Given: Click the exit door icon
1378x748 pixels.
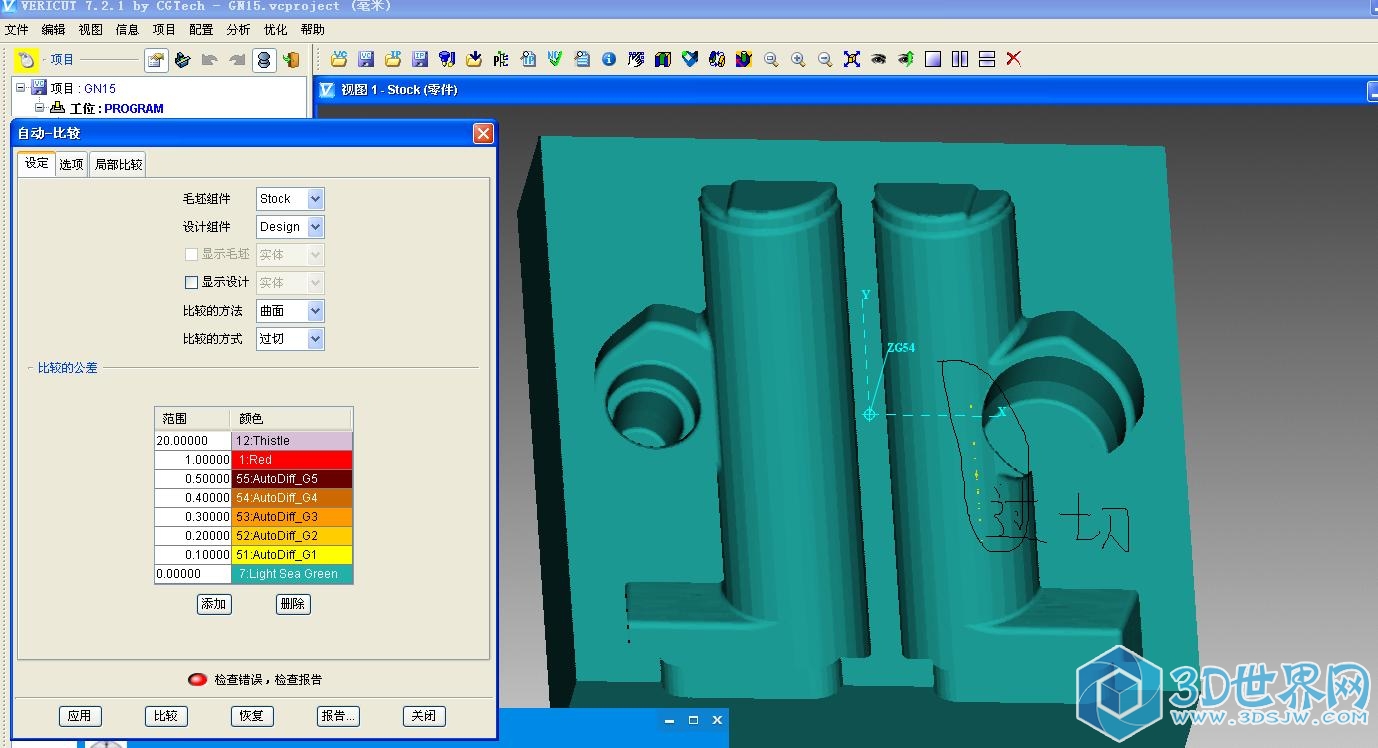Looking at the screenshot, I should 291,60.
